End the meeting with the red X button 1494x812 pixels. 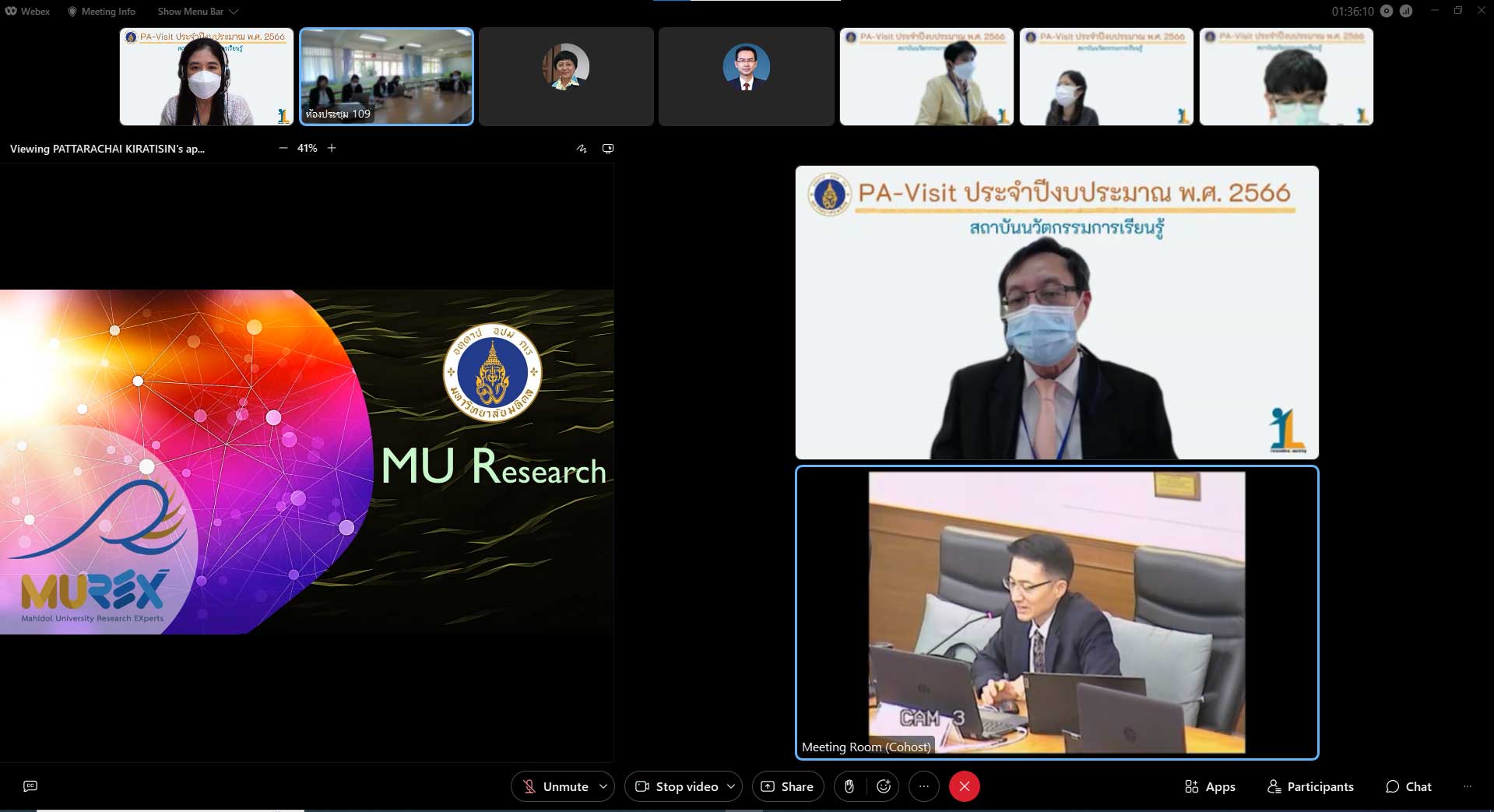tap(964, 786)
